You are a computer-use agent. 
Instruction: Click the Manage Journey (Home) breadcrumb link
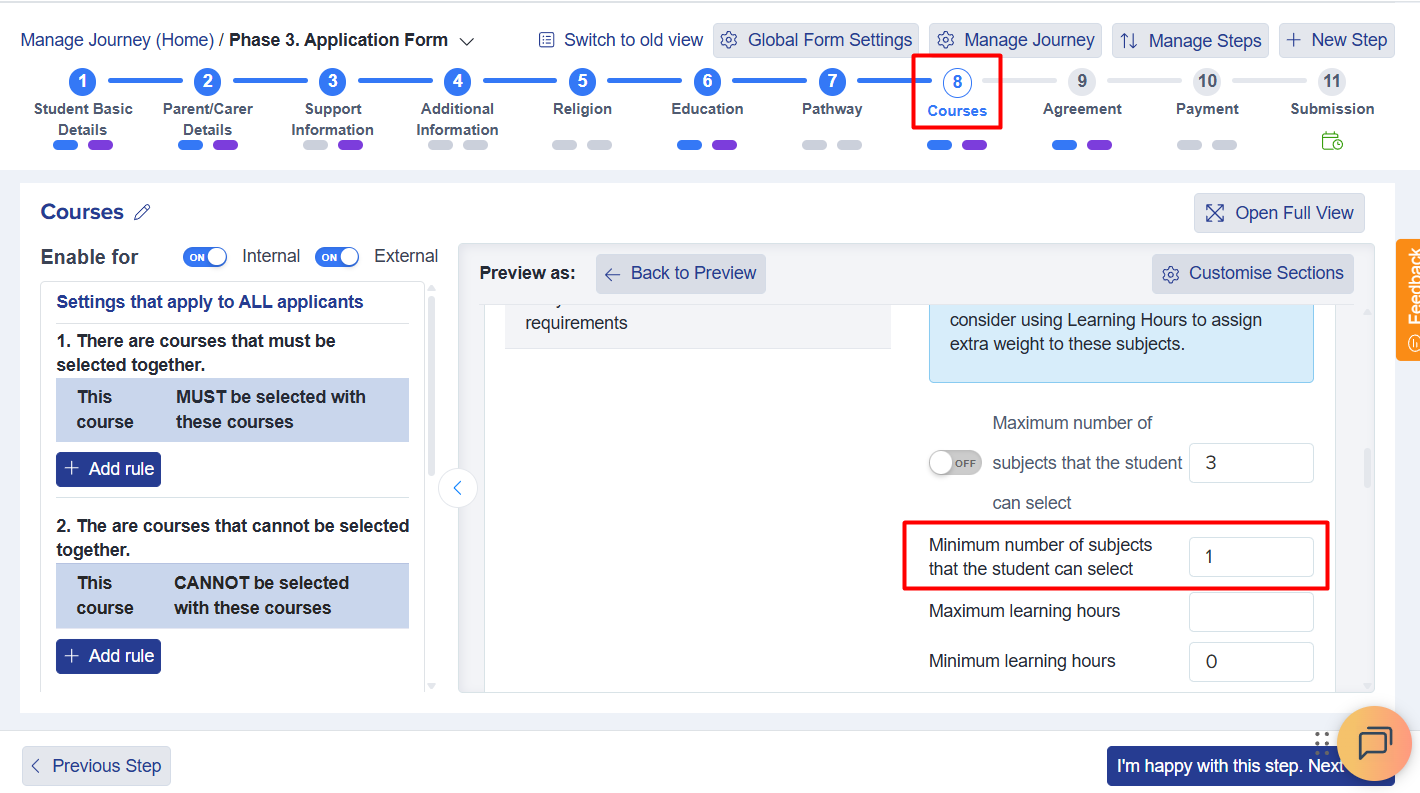117,40
